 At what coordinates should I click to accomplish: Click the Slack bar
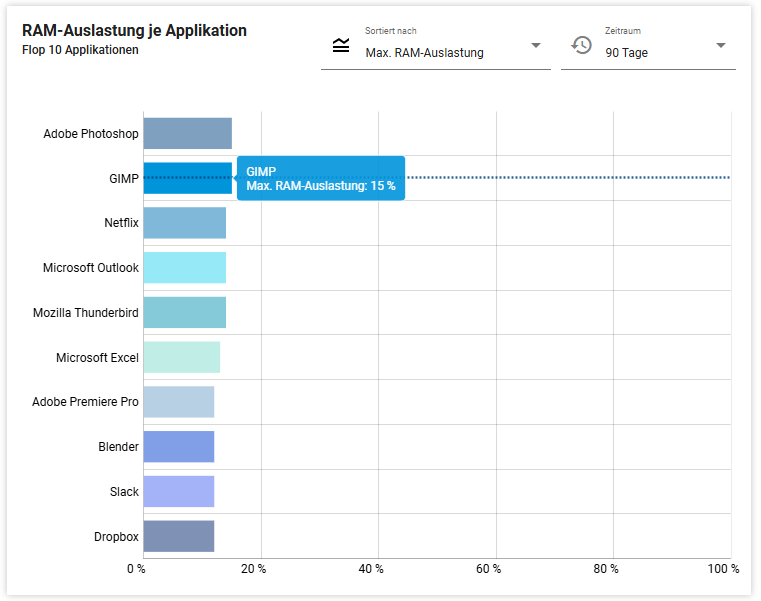coord(178,492)
